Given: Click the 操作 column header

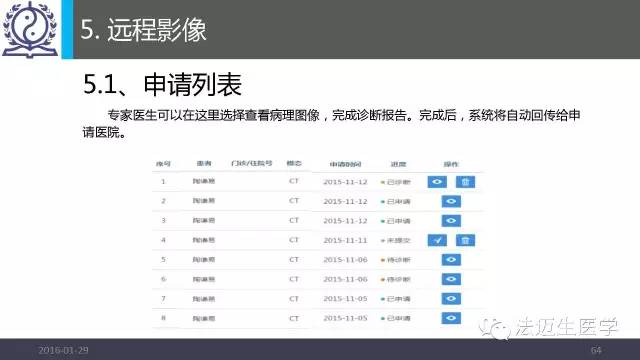Looking at the screenshot, I should pyautogui.click(x=451, y=164).
